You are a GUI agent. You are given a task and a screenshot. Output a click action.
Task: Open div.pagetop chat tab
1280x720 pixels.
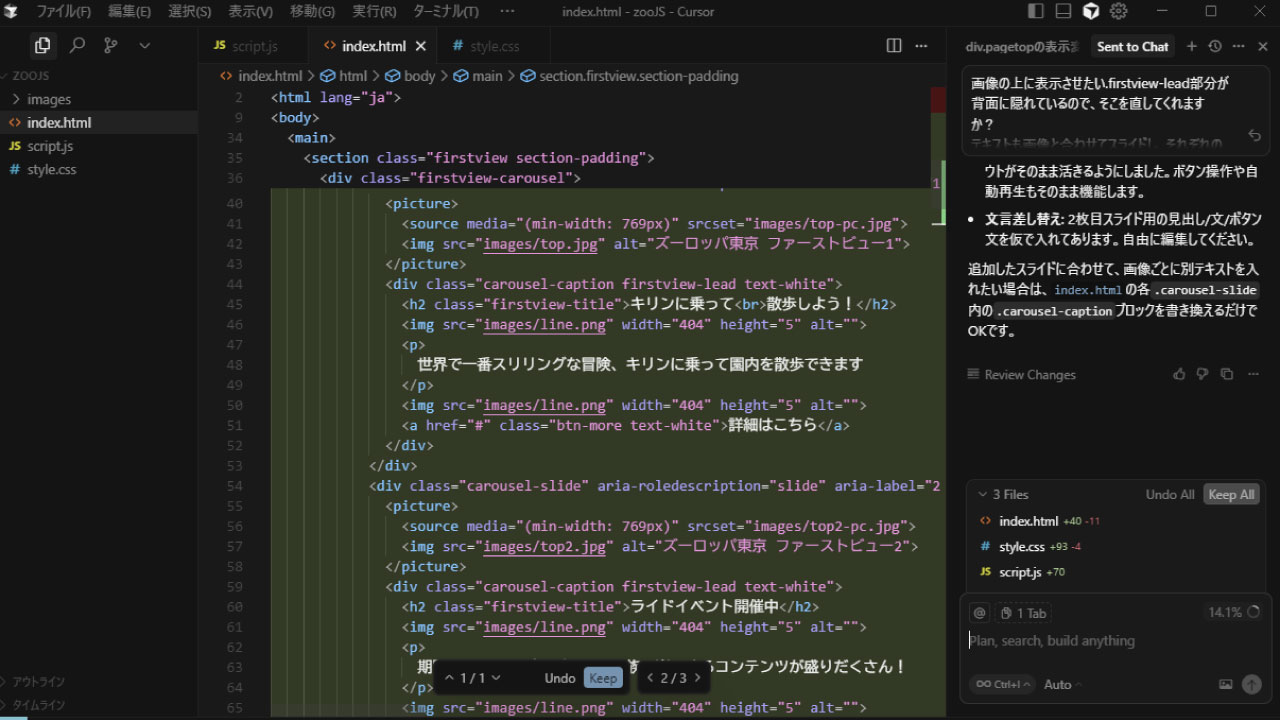tap(1022, 46)
